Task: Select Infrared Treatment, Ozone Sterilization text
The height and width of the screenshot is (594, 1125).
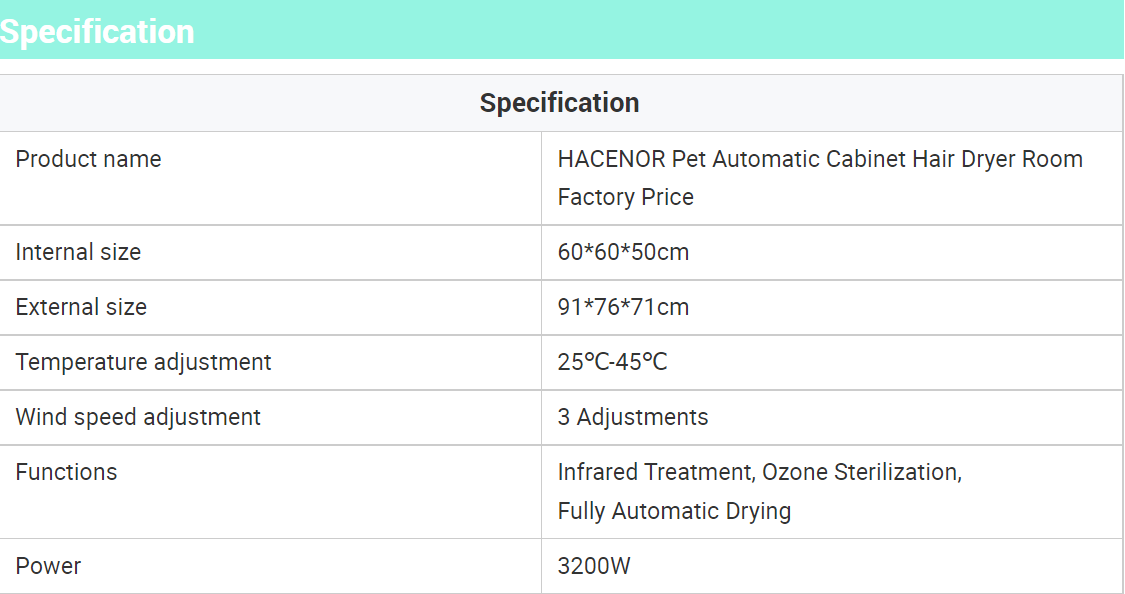Action: click(760, 472)
